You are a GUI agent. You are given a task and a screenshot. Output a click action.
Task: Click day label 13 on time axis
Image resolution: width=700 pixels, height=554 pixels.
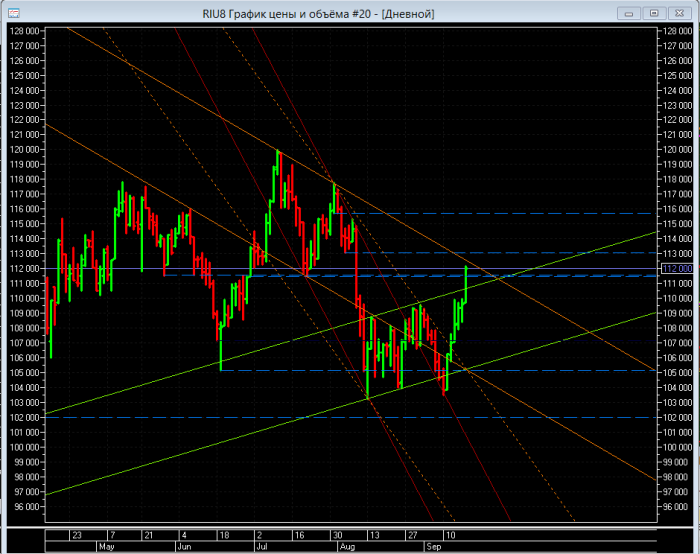click(x=375, y=535)
